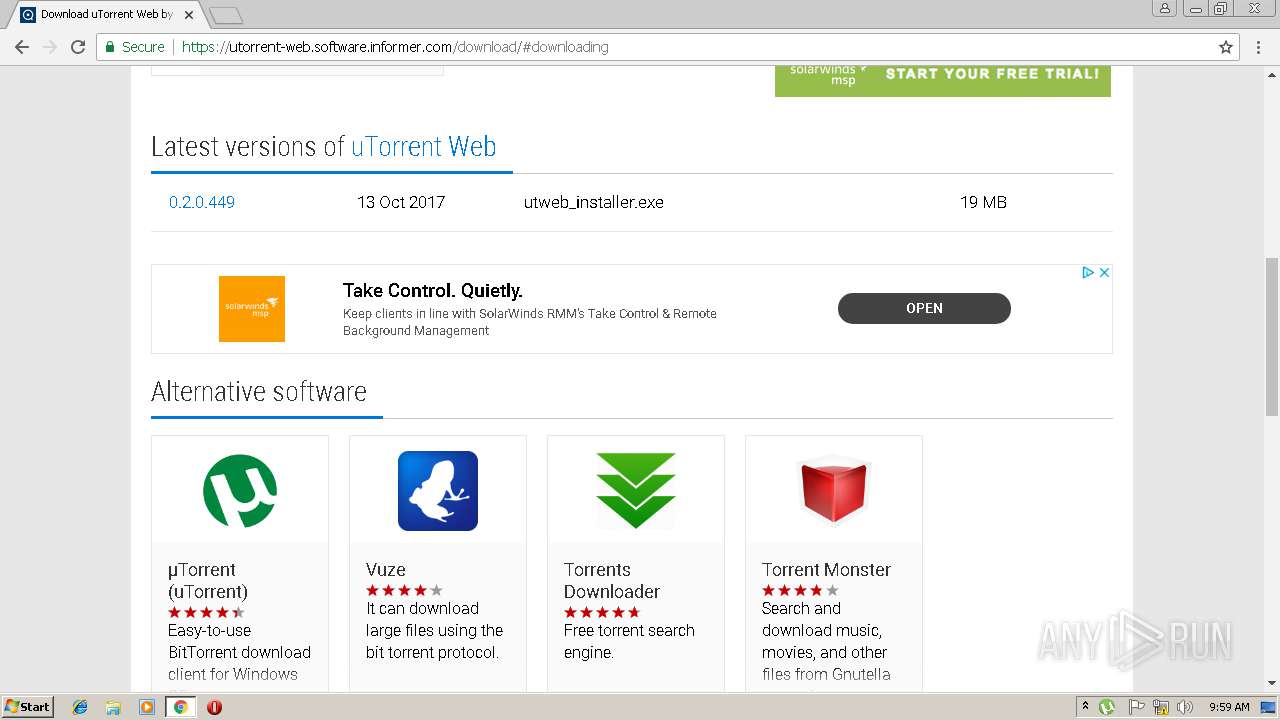Image resolution: width=1280 pixels, height=720 pixels.
Task: Click the Torrent Monster red cube icon
Action: [834, 491]
